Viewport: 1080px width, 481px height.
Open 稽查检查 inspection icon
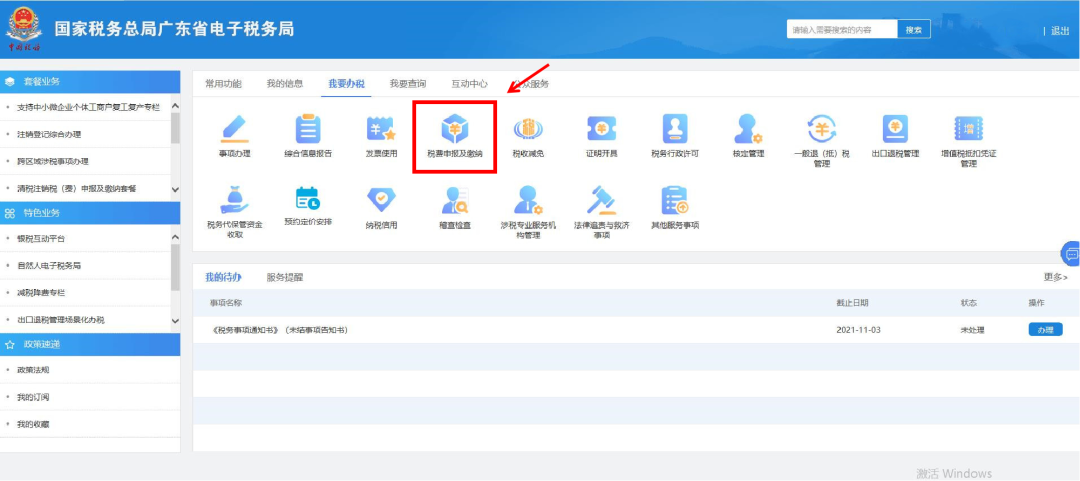click(x=455, y=200)
